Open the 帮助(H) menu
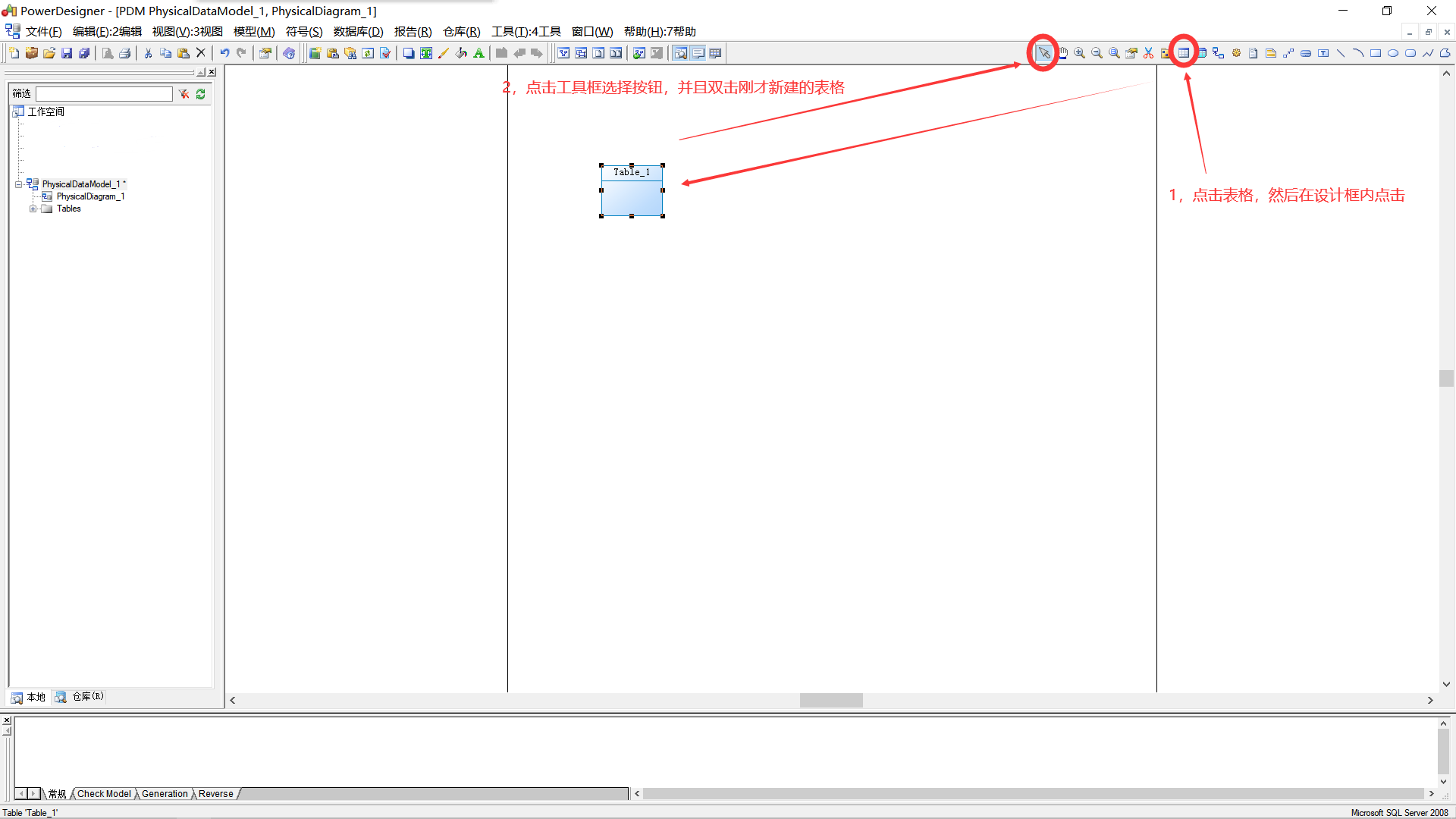Viewport: 1456px width, 819px height. pos(660,31)
